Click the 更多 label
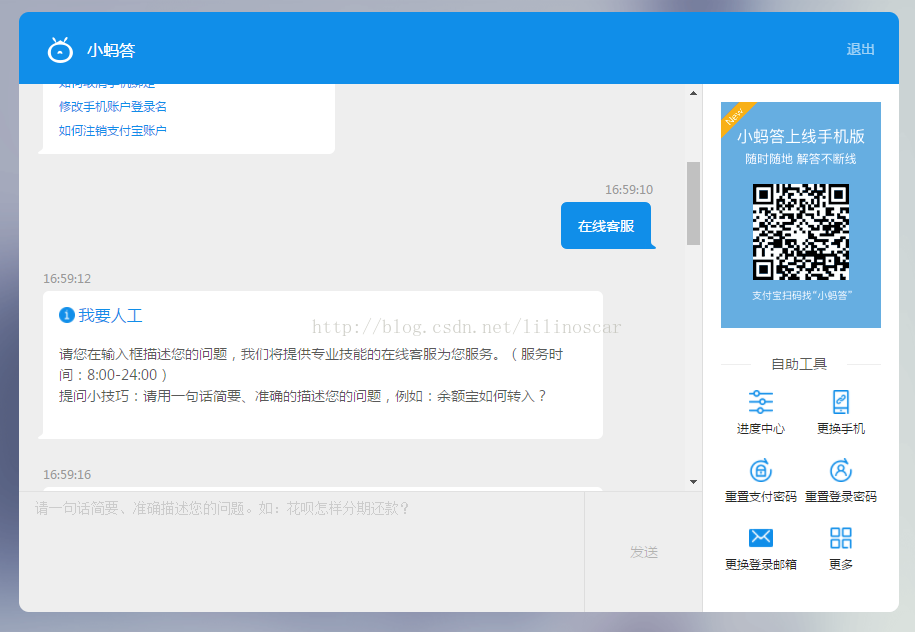915x632 pixels. tap(840, 564)
